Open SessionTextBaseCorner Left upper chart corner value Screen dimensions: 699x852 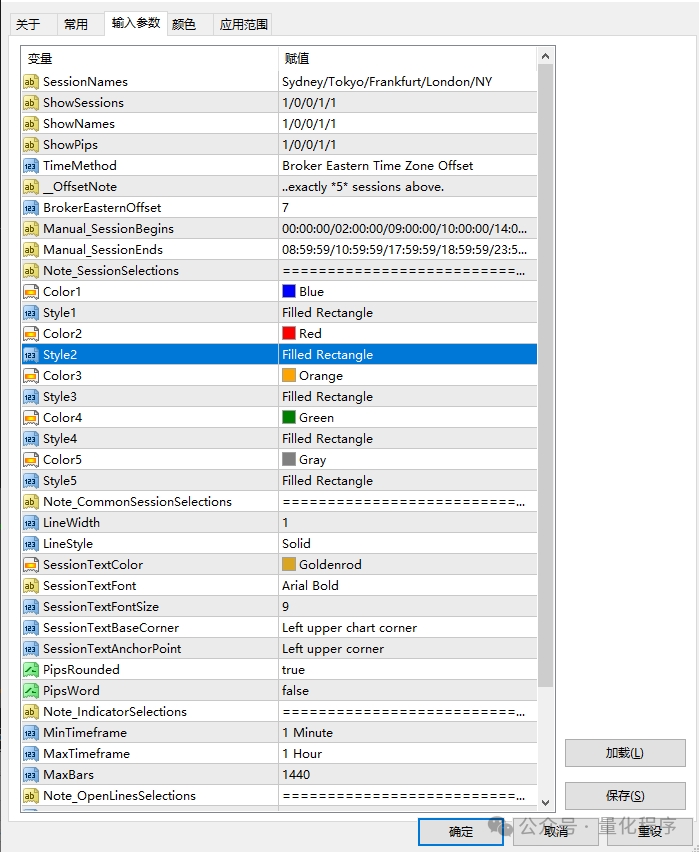408,628
